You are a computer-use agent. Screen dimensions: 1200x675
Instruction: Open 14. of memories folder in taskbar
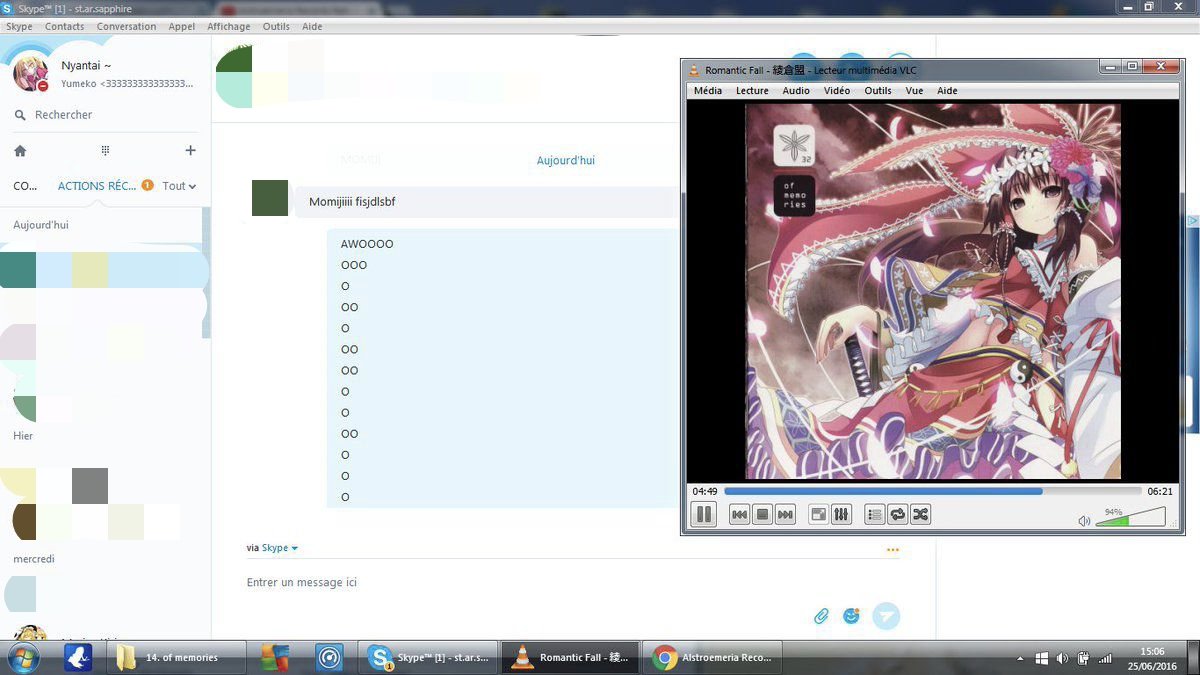pyautogui.click(x=174, y=657)
